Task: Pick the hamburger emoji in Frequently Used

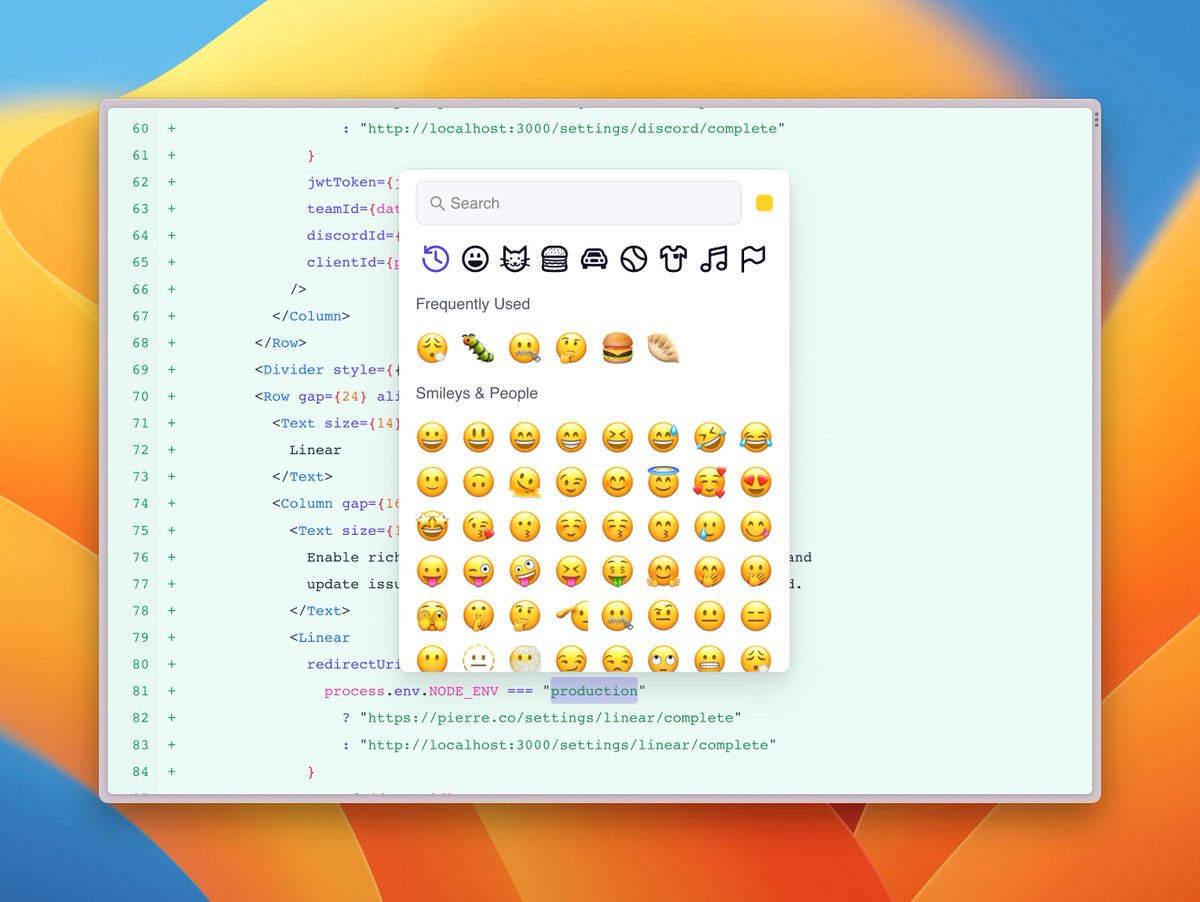Action: (617, 348)
